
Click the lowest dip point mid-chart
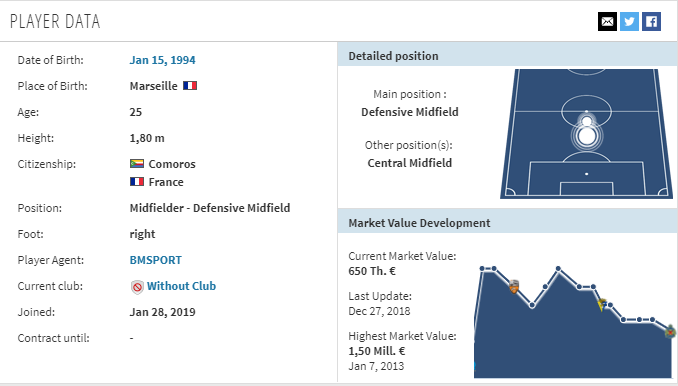click(532, 306)
